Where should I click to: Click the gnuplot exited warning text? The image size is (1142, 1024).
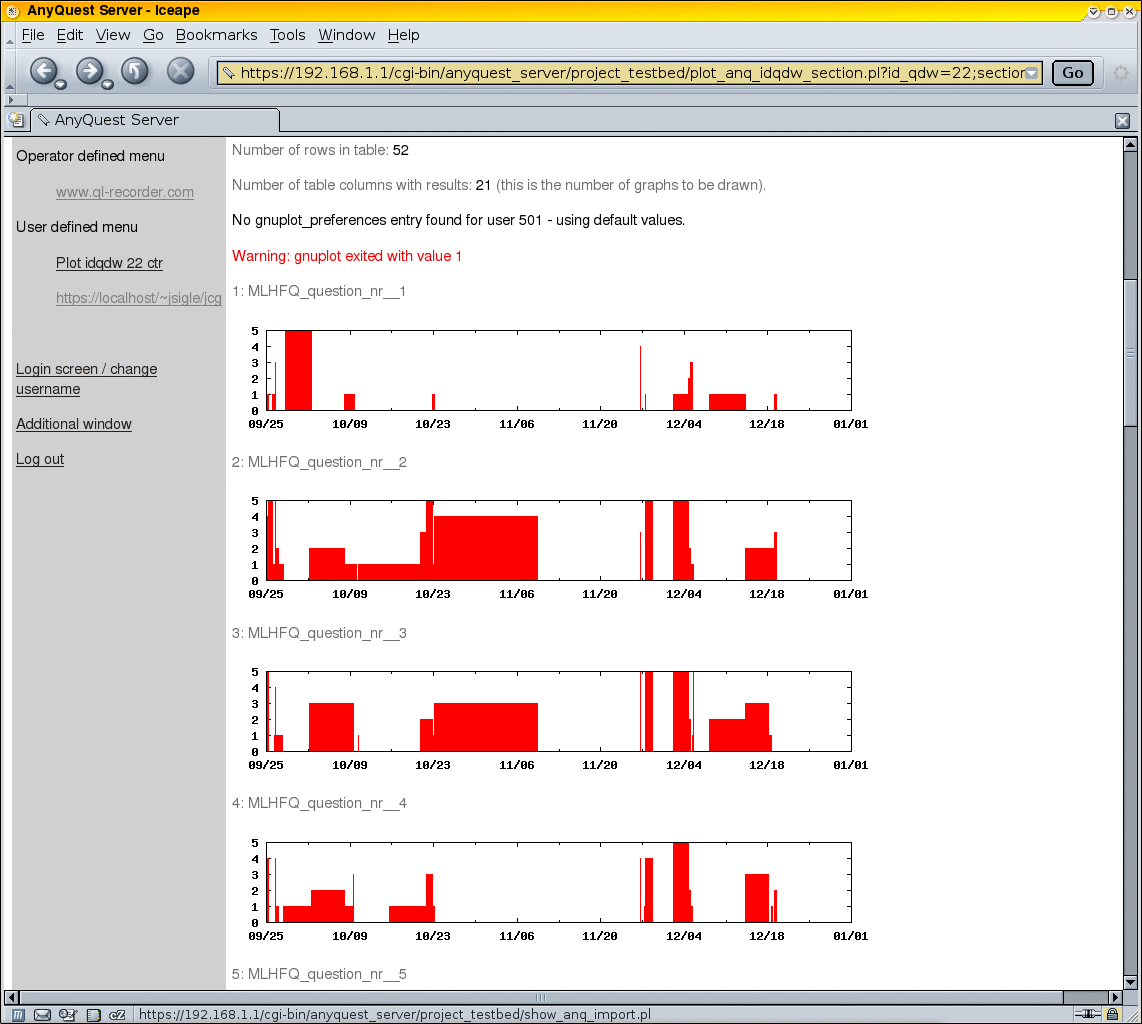(x=347, y=256)
